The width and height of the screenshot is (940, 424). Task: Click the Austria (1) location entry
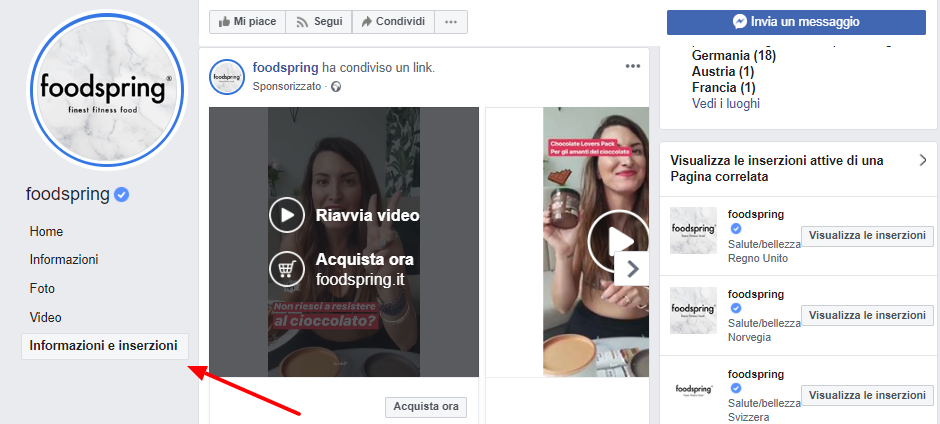pos(723,71)
